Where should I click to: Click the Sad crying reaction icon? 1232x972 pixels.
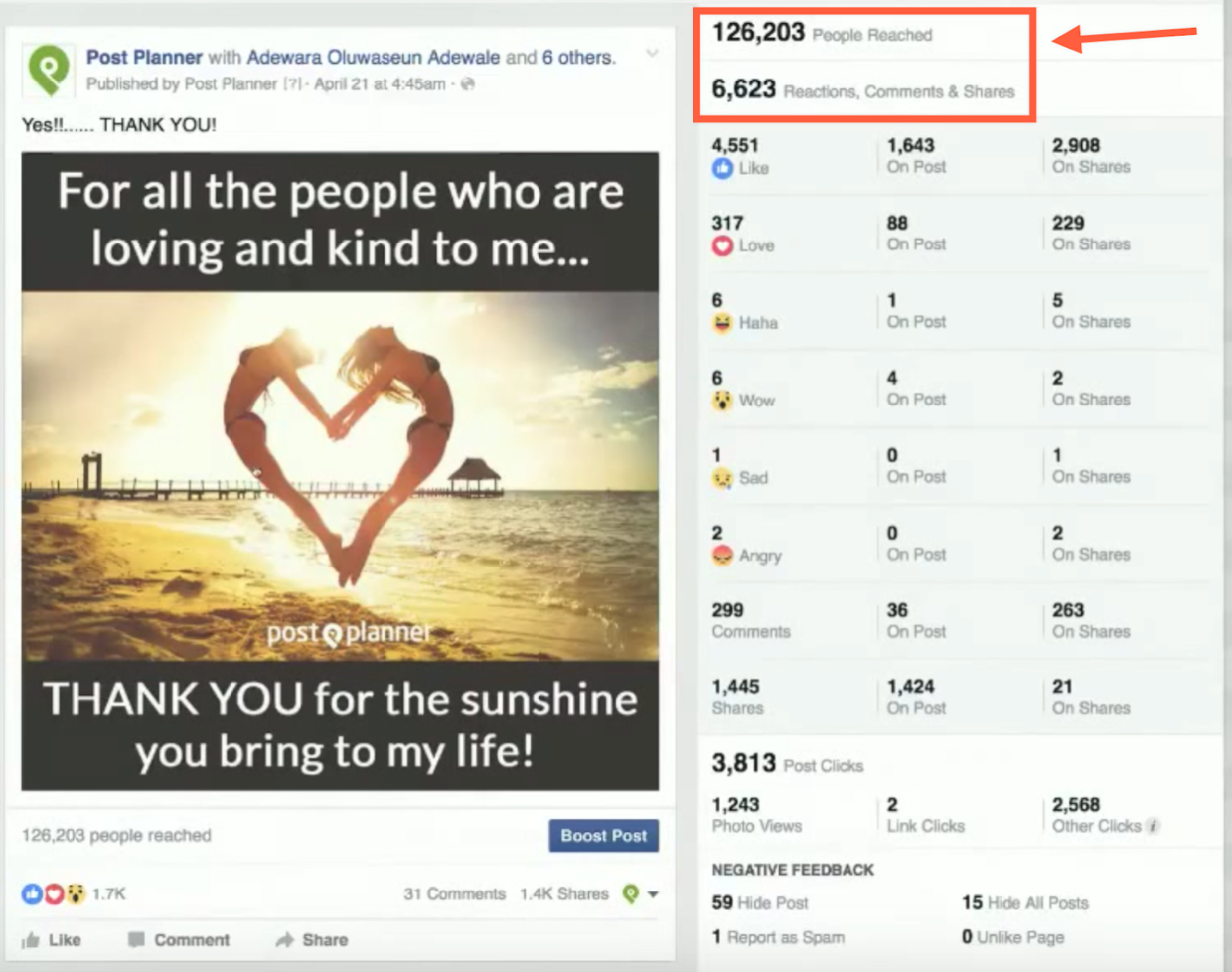pyautogui.click(x=724, y=478)
